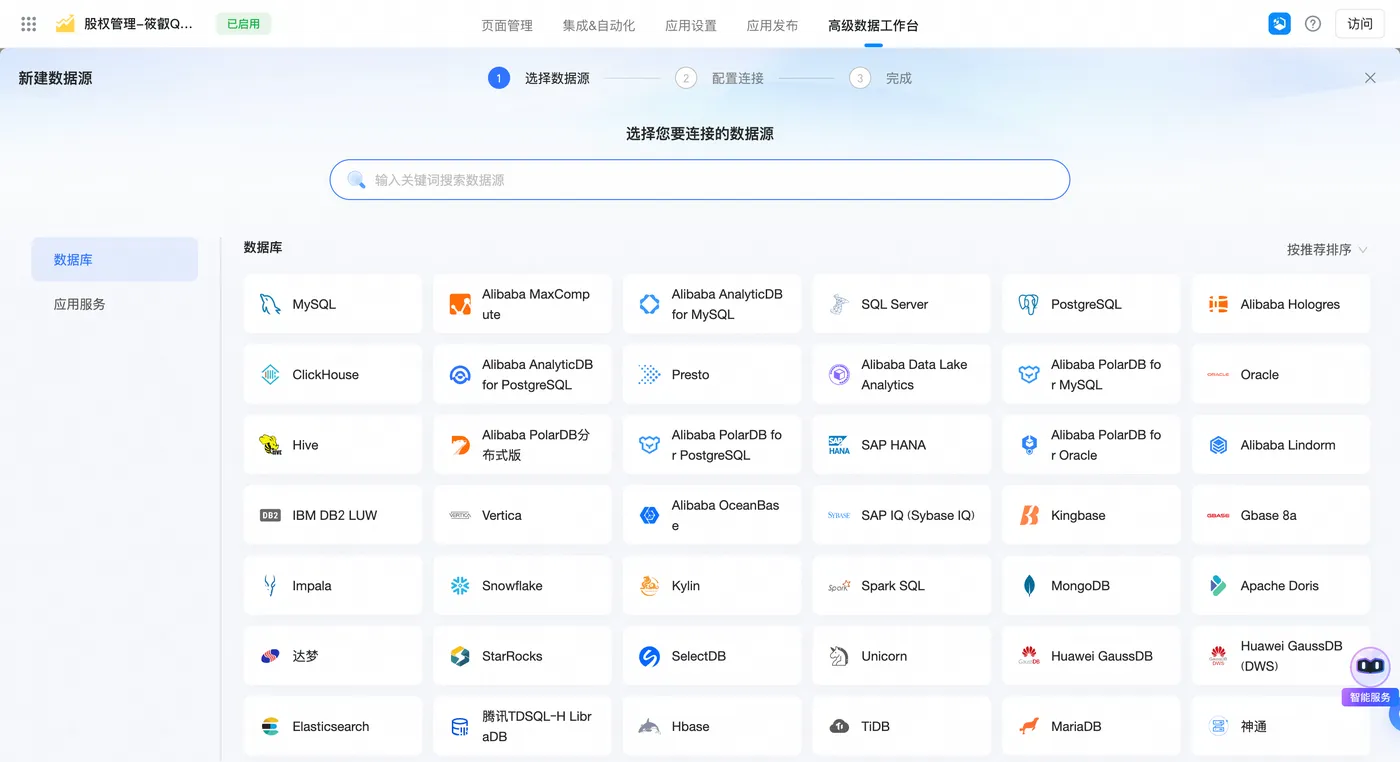Select the 达梦 data source label

tap(305, 656)
